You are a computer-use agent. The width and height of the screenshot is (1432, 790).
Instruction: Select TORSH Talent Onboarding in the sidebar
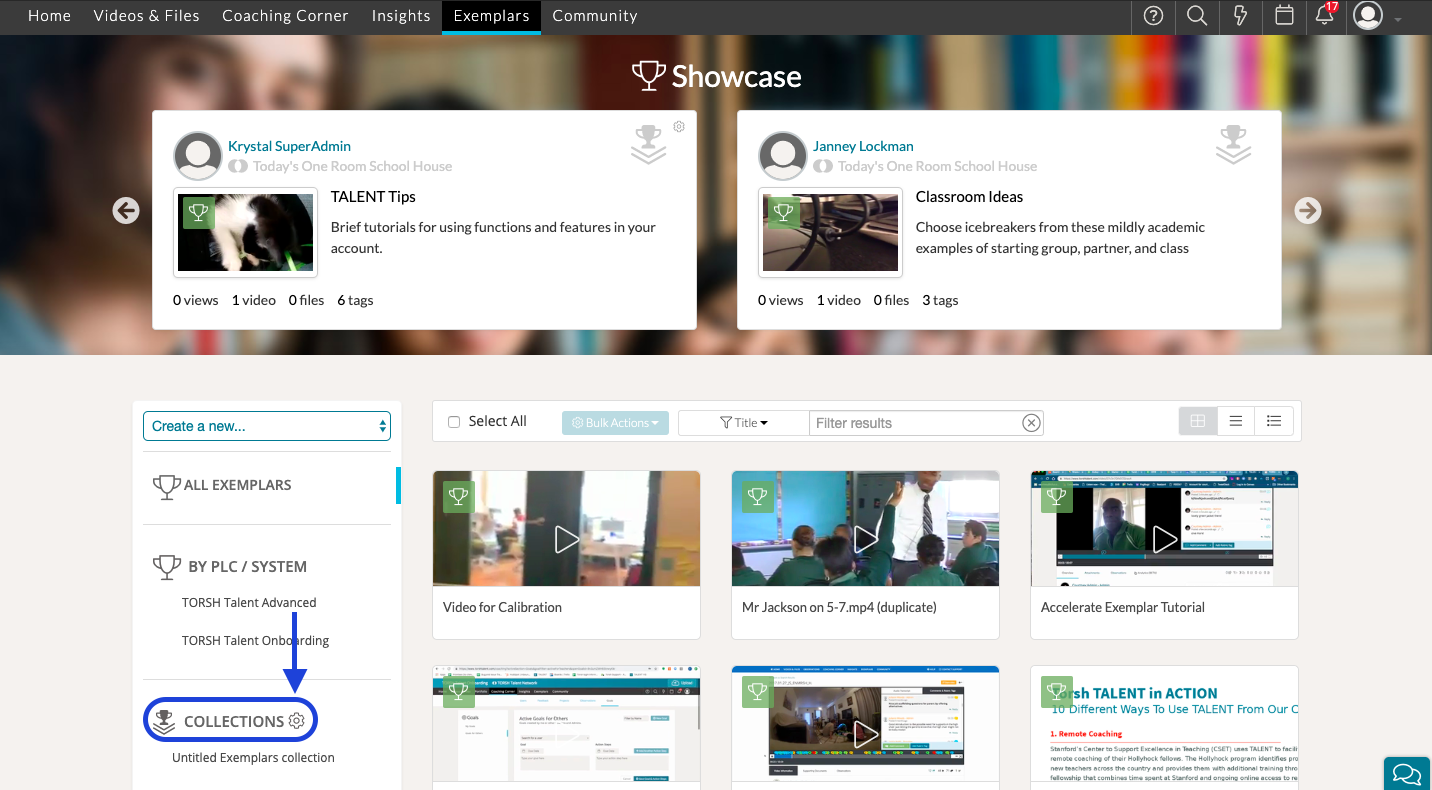[x=255, y=640]
